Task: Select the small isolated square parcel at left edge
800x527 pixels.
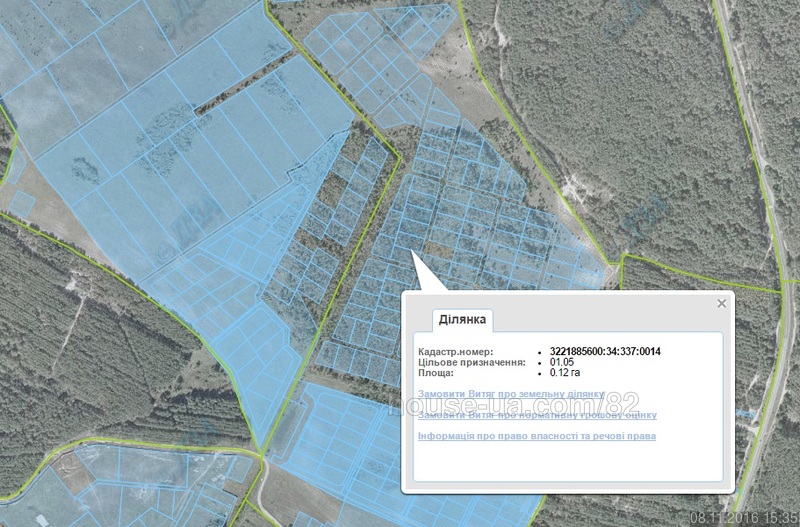Action: (22, 204)
